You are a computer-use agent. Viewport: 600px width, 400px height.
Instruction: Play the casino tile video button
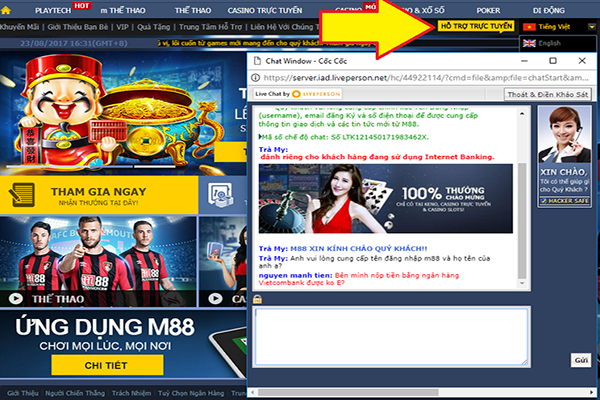pos(215,299)
